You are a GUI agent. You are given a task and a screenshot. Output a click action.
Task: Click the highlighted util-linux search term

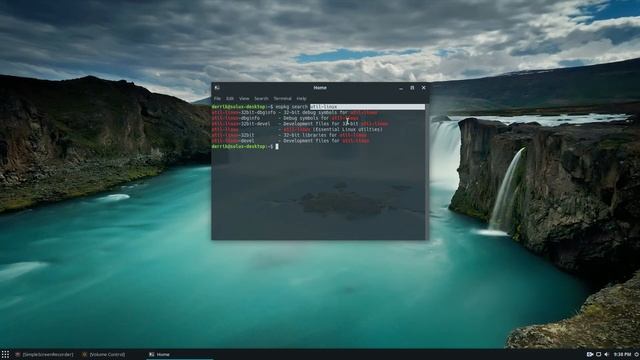324,107
